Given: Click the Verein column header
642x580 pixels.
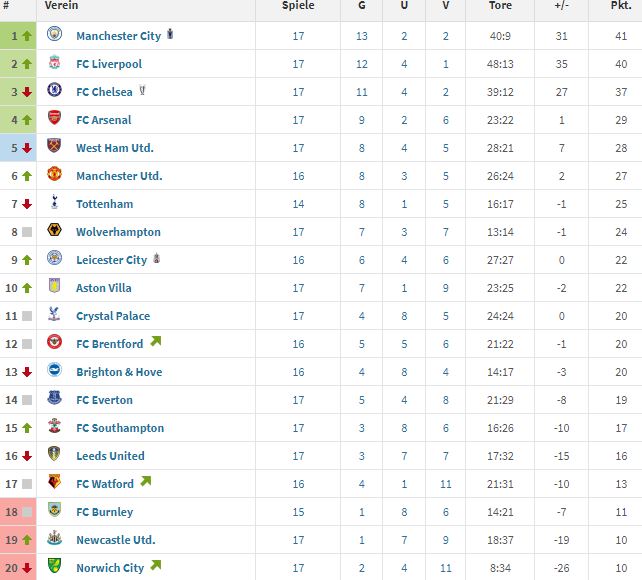Looking at the screenshot, I should pos(61,5).
